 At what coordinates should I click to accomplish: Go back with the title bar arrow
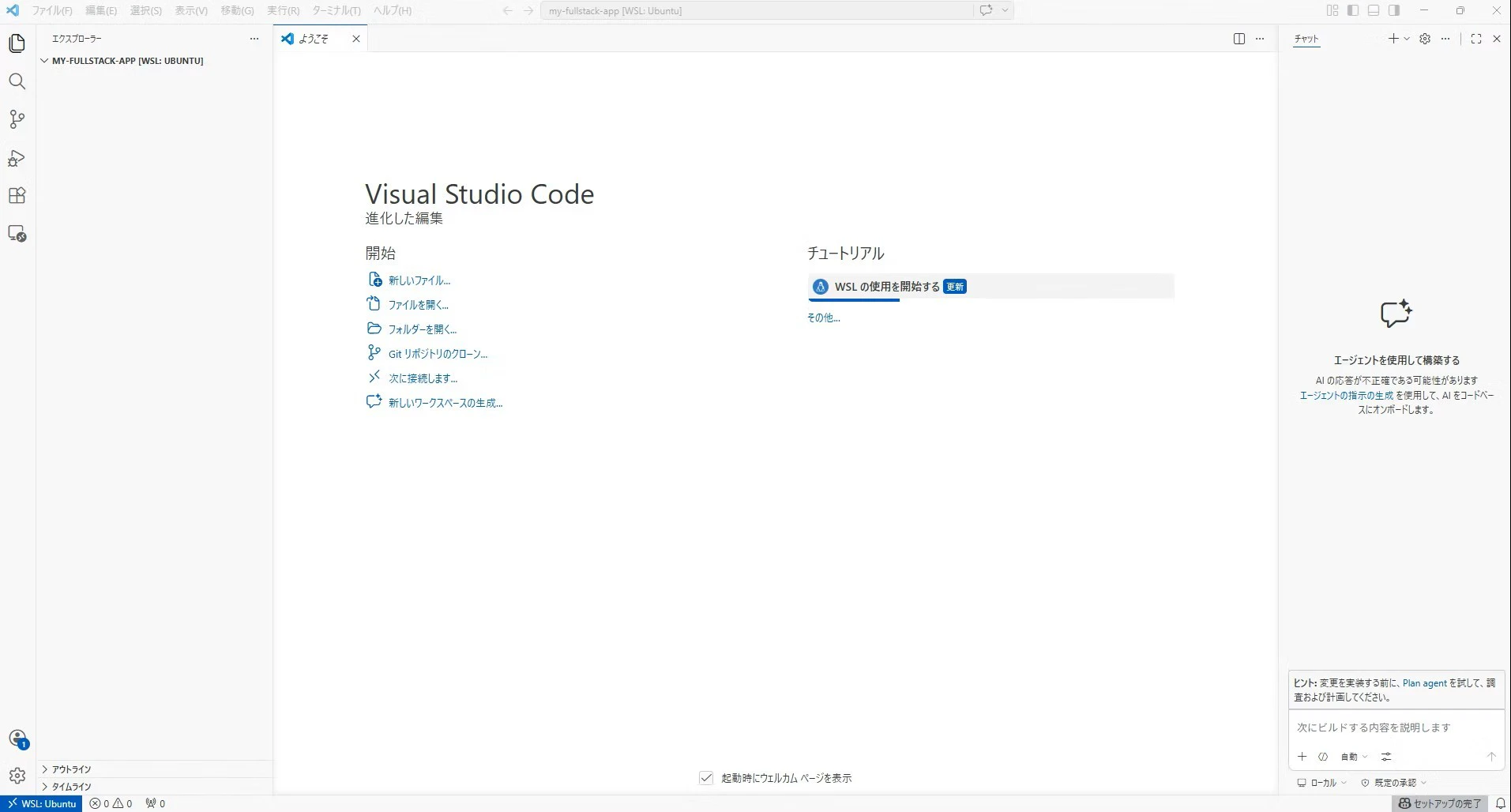pyautogui.click(x=508, y=10)
